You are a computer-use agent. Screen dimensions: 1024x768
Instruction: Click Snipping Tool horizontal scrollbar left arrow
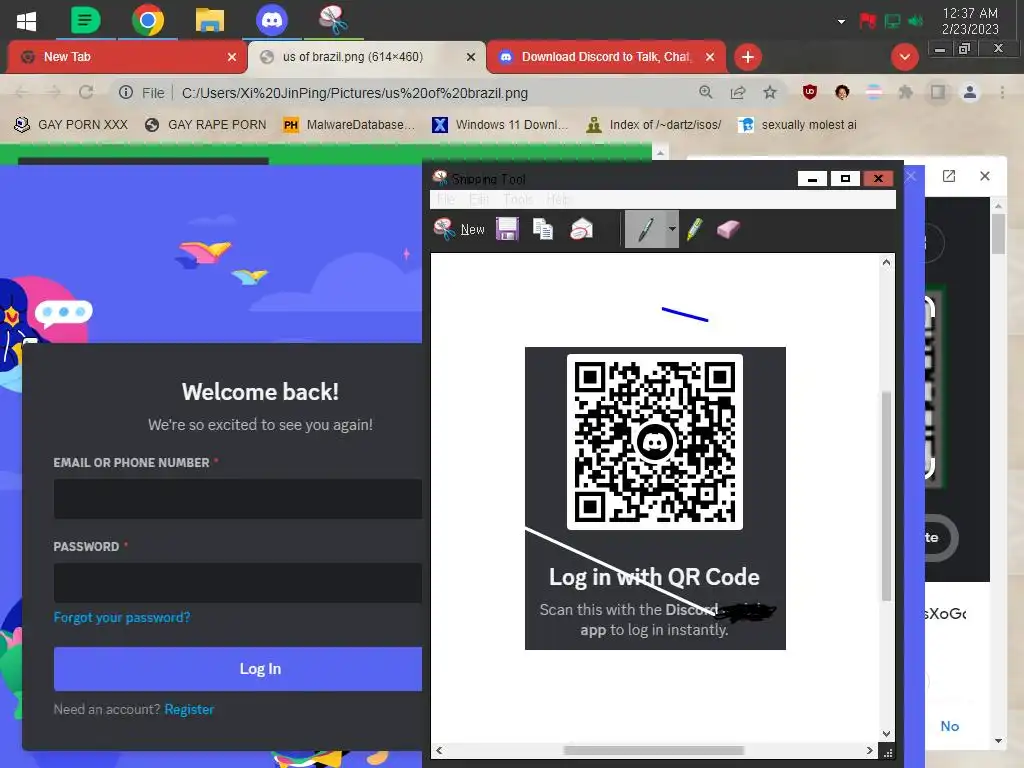[x=439, y=750]
